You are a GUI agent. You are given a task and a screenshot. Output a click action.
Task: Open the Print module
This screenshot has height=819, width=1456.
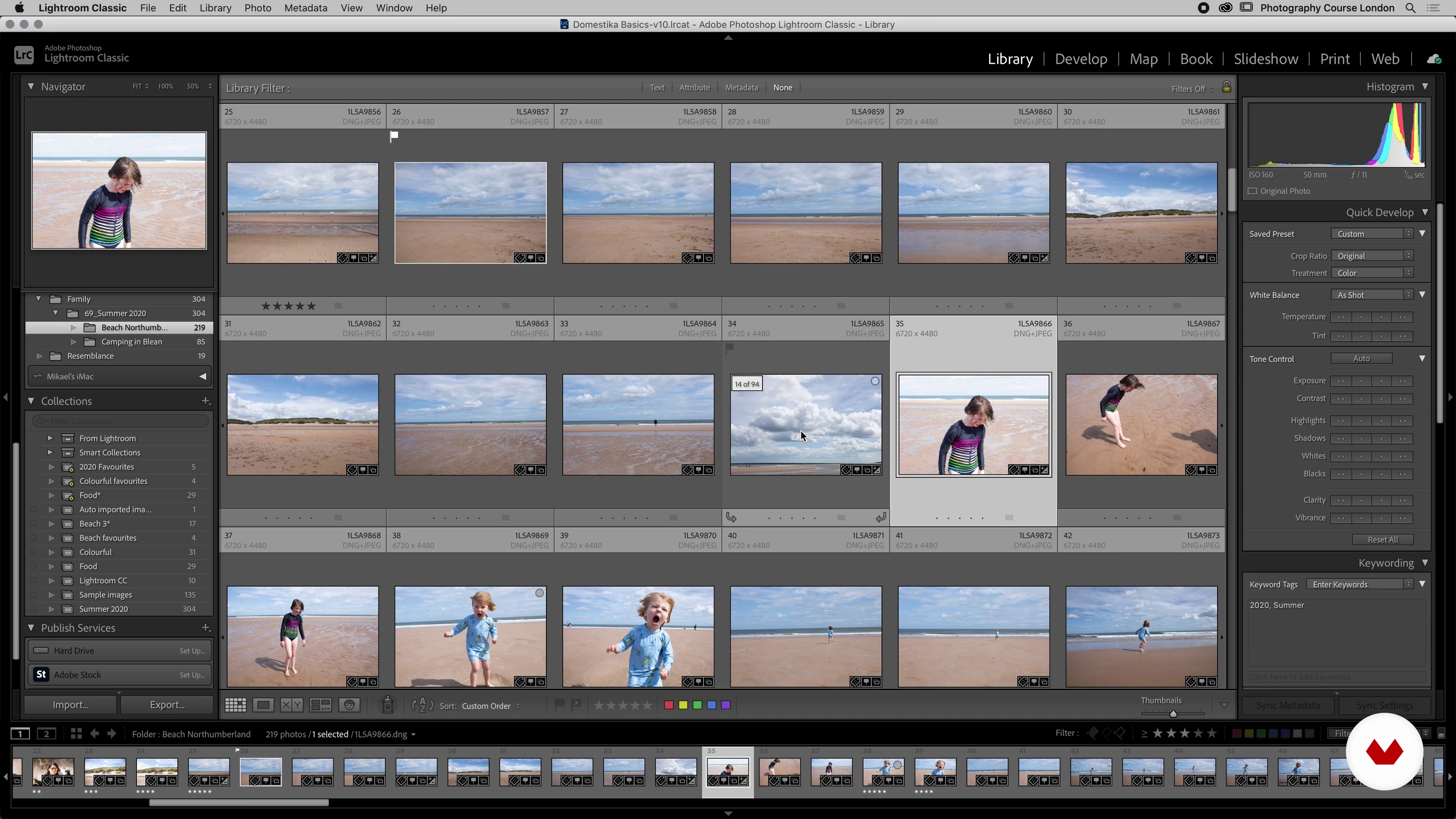pyautogui.click(x=1335, y=59)
